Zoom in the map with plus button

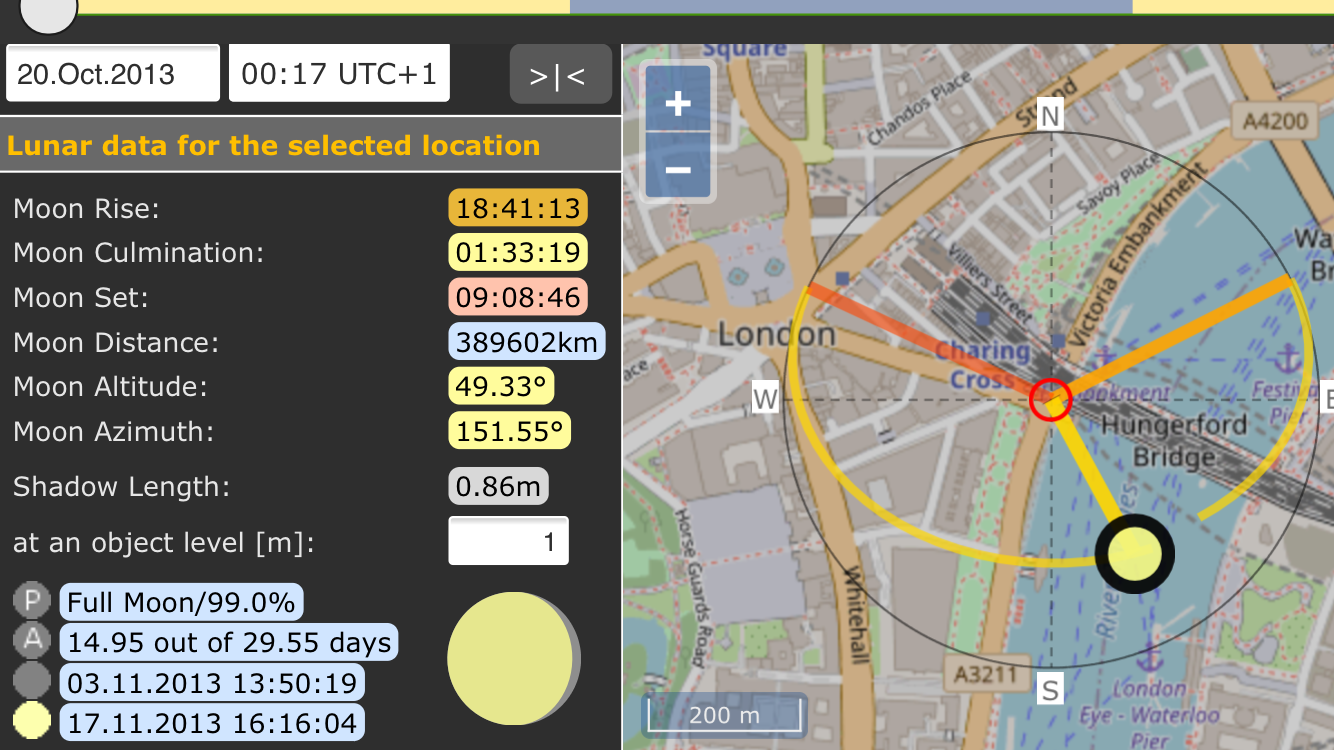tap(678, 103)
